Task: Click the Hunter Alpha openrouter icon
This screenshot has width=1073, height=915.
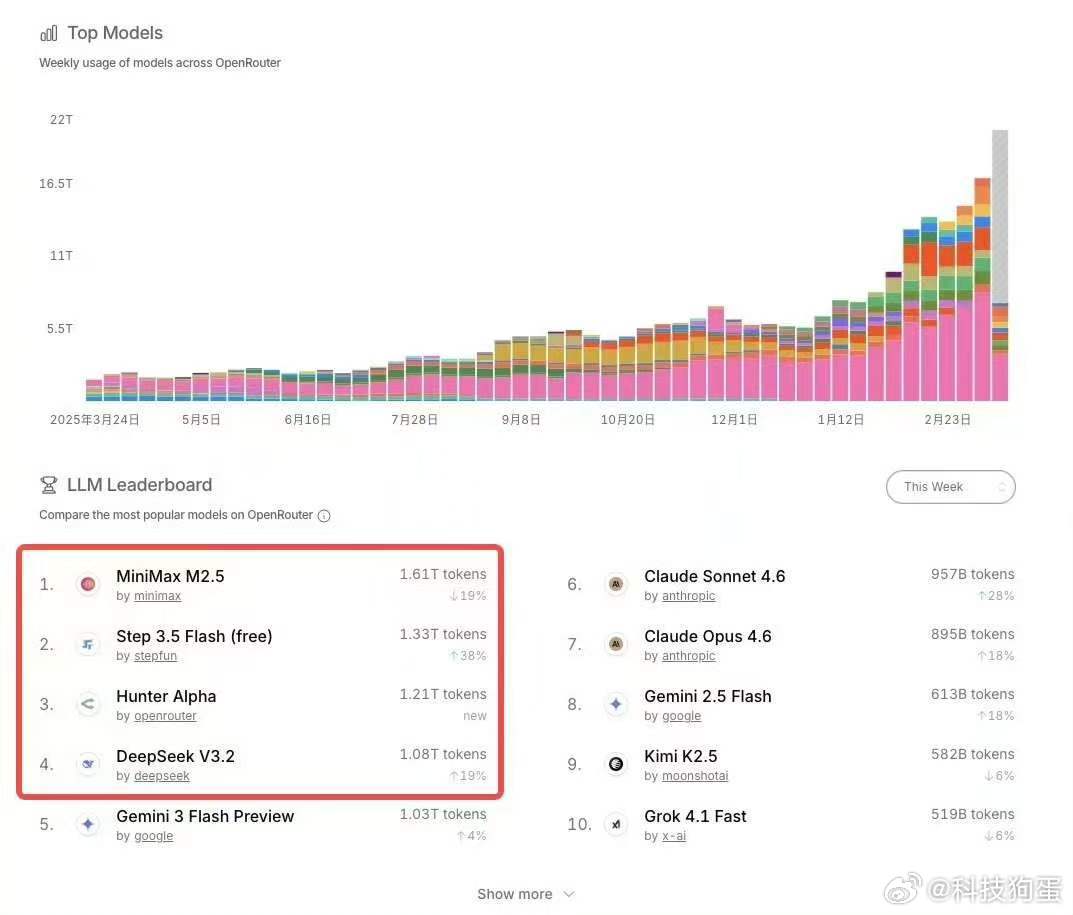Action: (88, 704)
